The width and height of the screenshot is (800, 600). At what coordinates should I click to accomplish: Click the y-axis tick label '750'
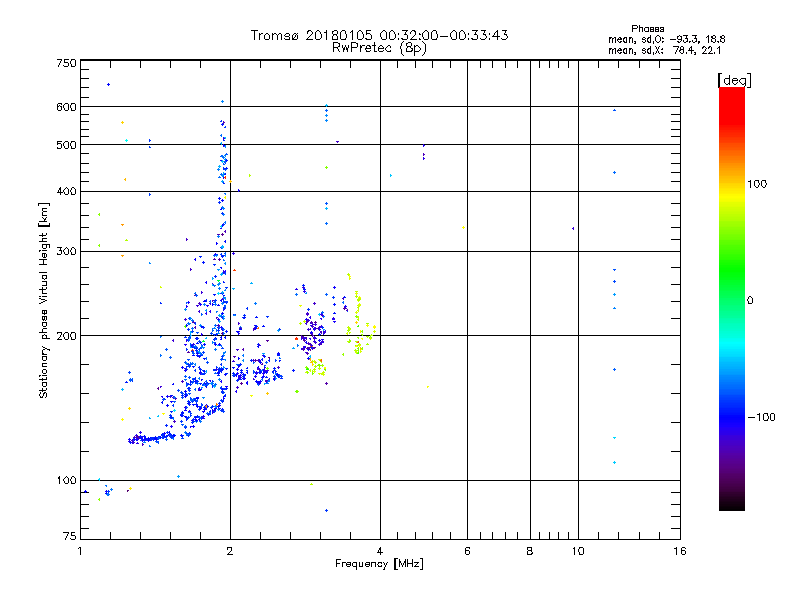pyautogui.click(x=66, y=63)
